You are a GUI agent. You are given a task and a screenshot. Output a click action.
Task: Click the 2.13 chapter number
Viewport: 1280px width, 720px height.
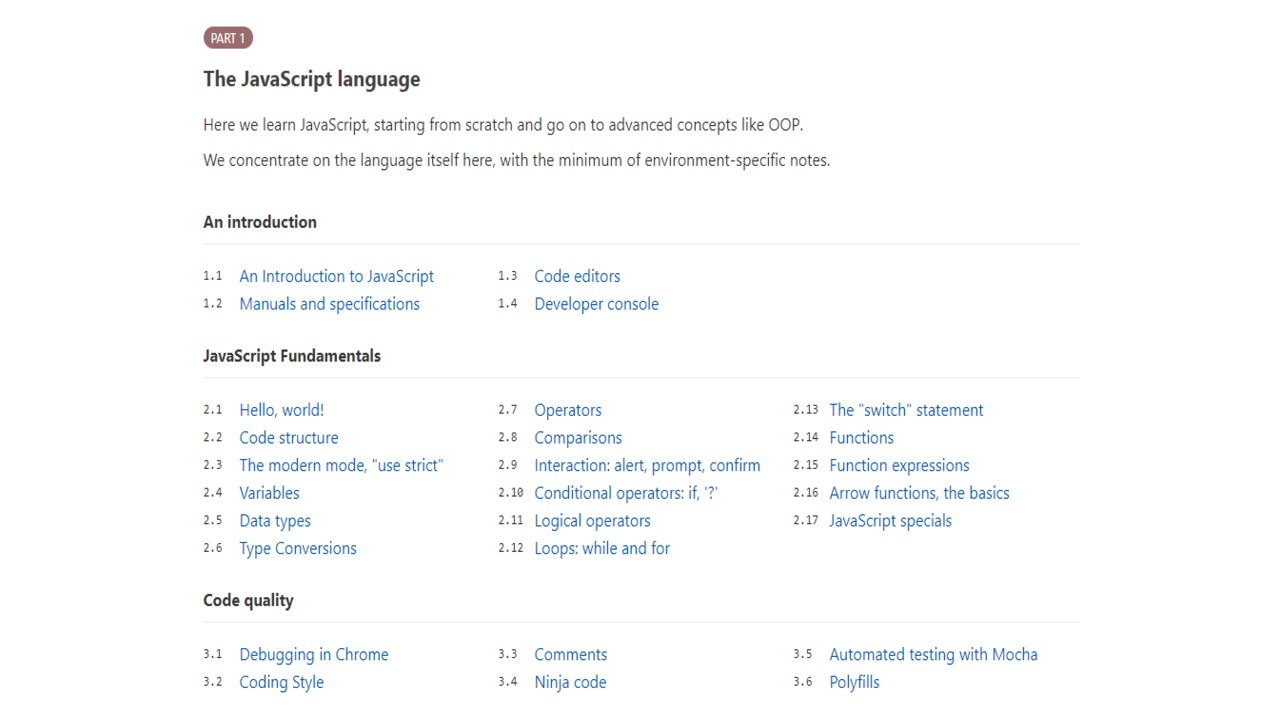coord(806,410)
